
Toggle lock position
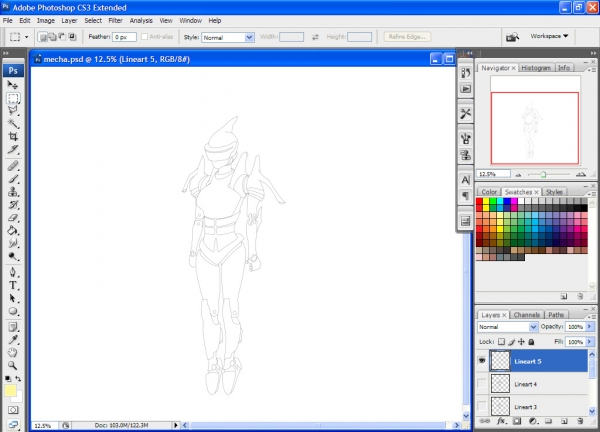[x=521, y=342]
